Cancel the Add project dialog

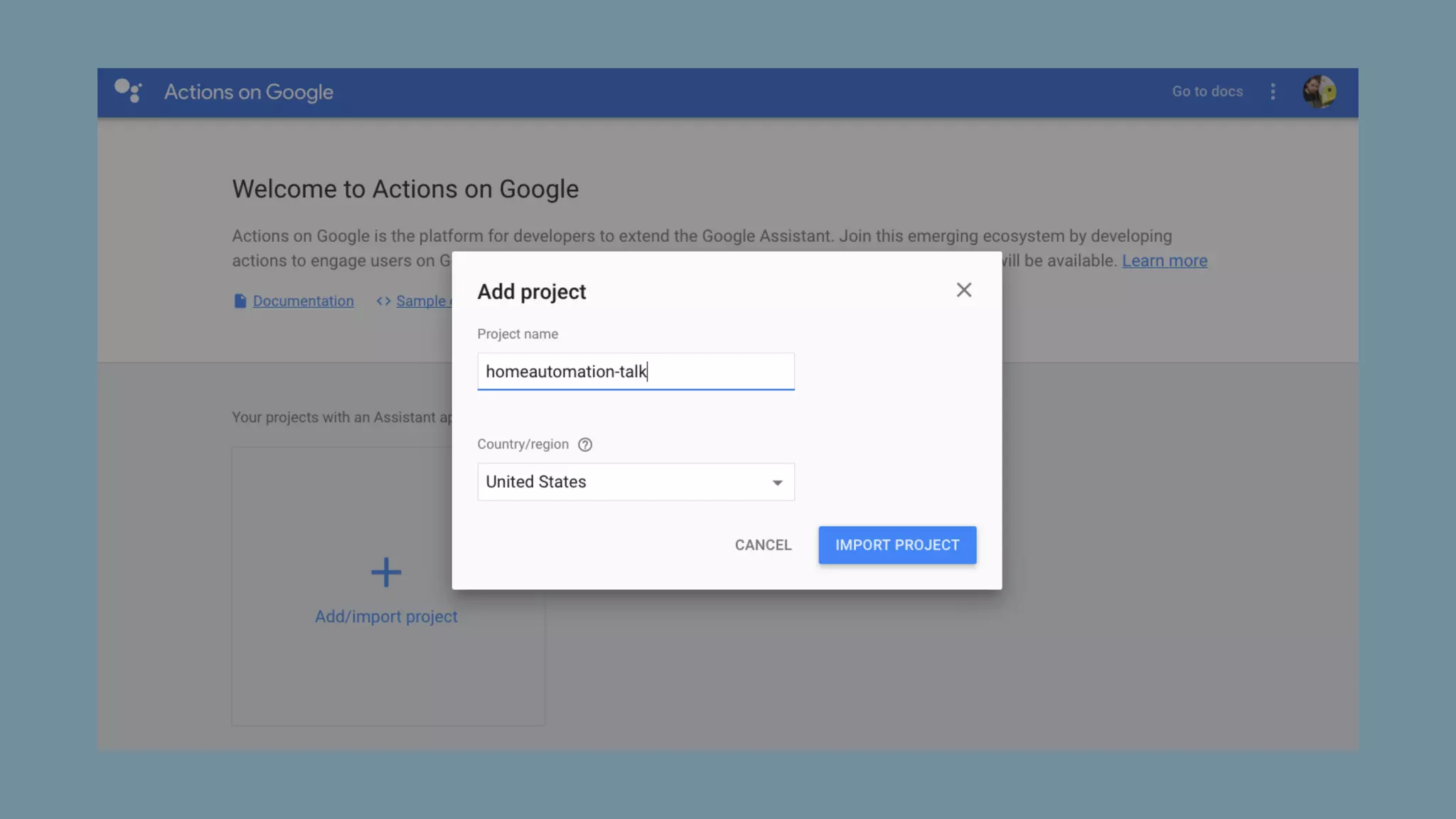(x=762, y=545)
